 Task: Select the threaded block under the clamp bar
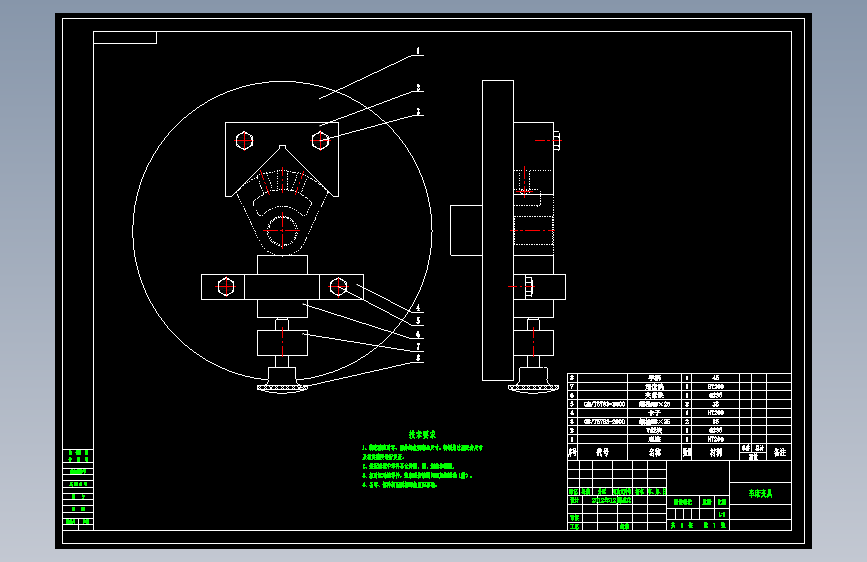283,343
